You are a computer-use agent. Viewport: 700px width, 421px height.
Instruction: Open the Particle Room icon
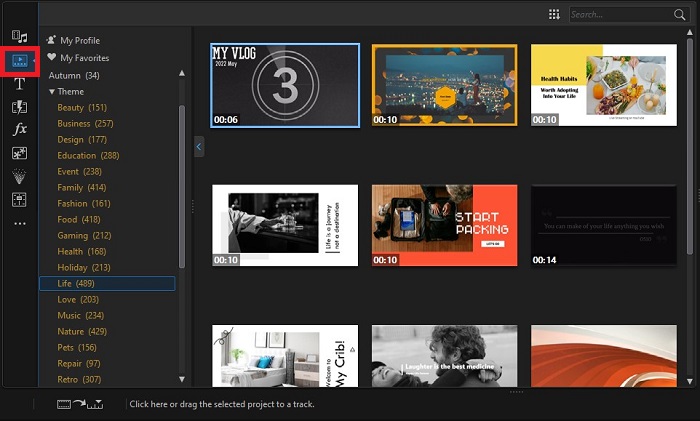(19, 177)
